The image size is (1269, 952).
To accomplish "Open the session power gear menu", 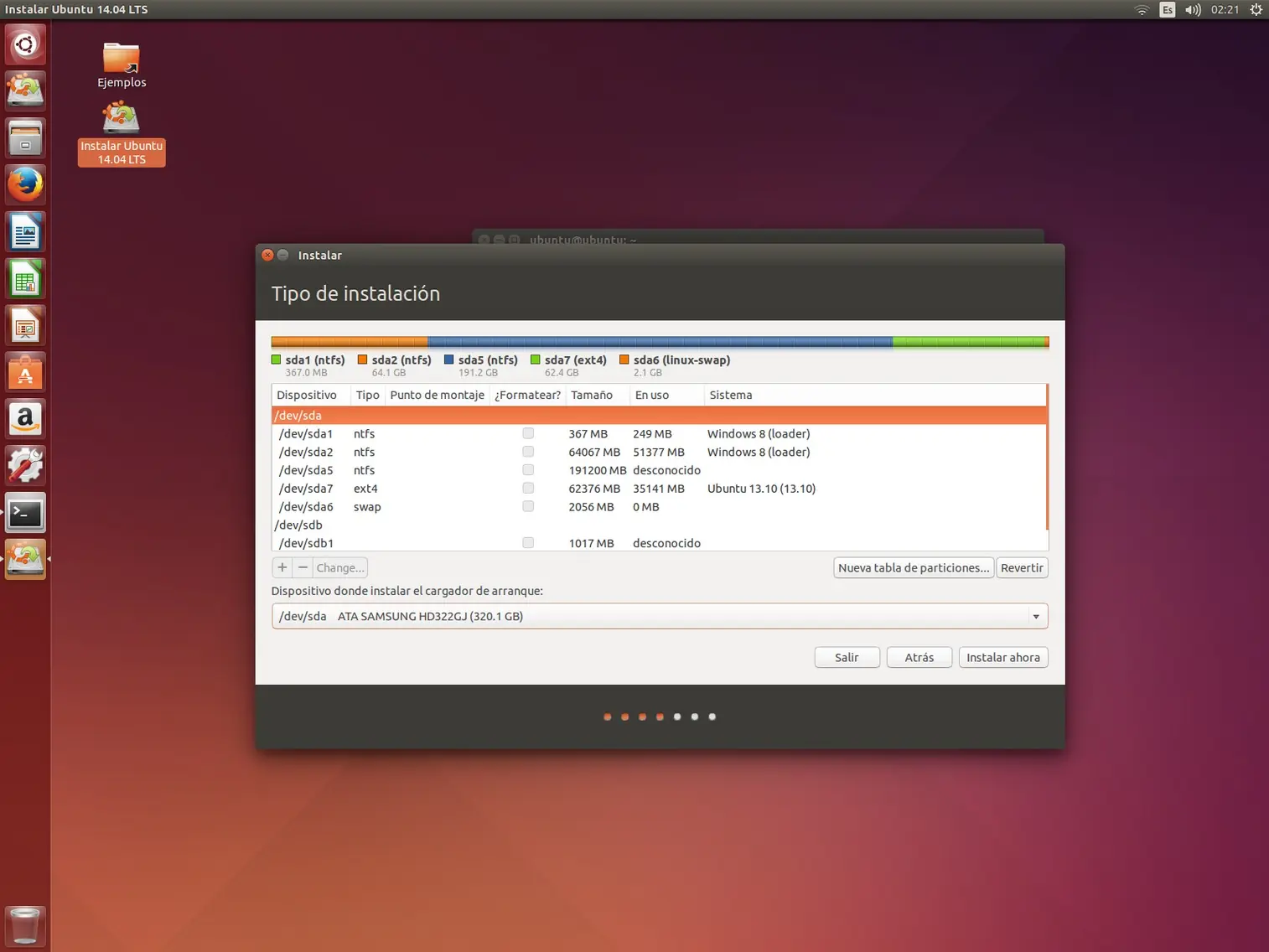I will [1256, 9].
